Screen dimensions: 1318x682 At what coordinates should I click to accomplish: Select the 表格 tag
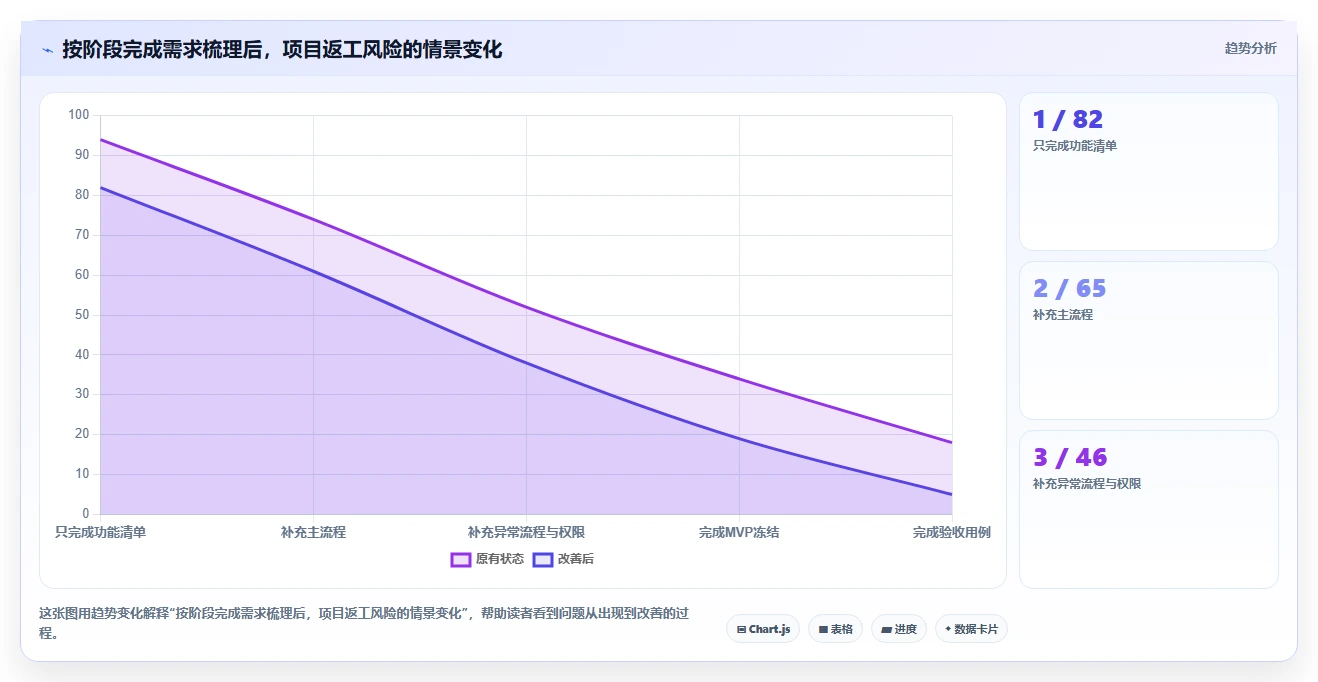coord(835,629)
